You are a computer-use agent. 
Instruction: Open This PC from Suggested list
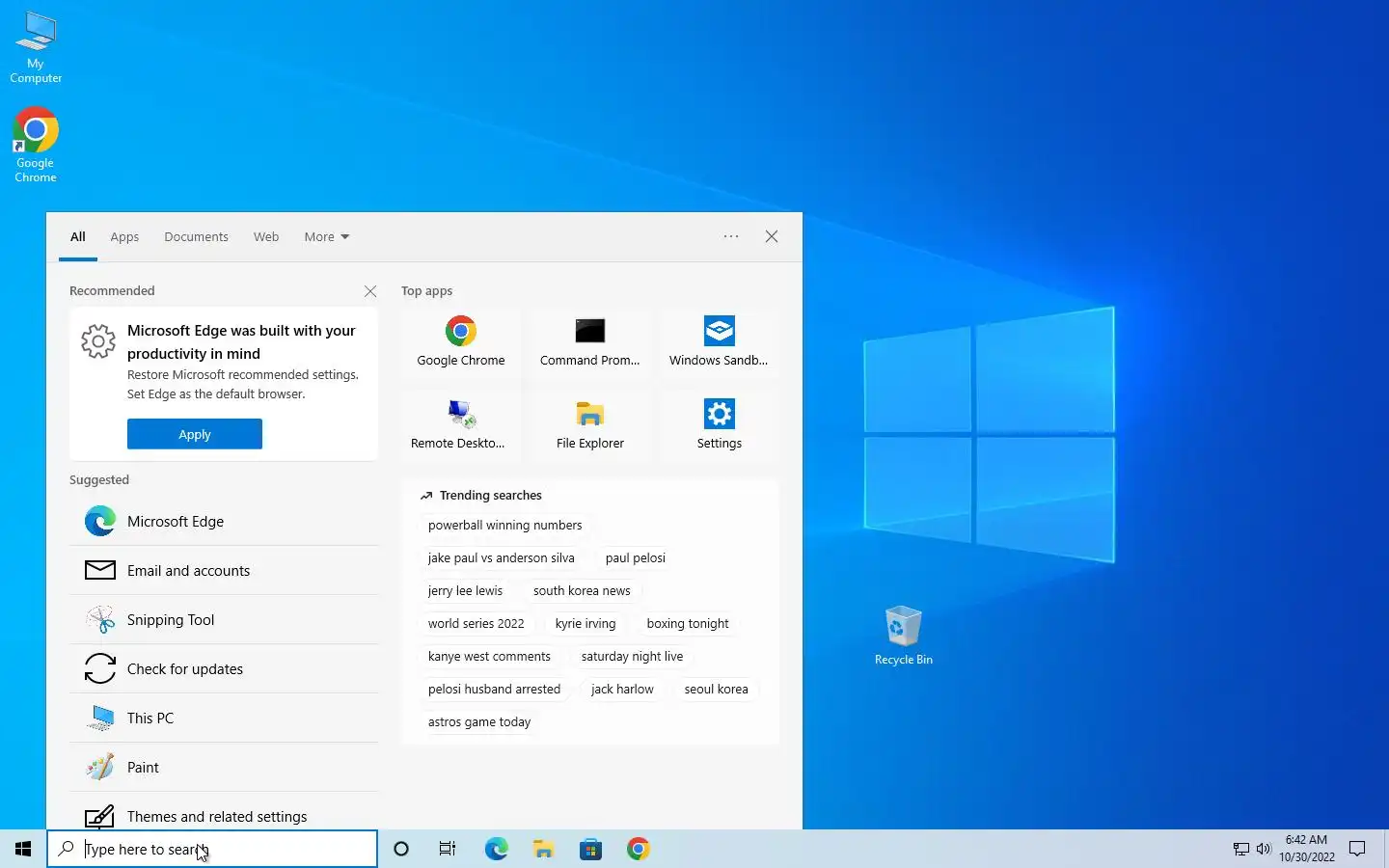click(x=224, y=718)
